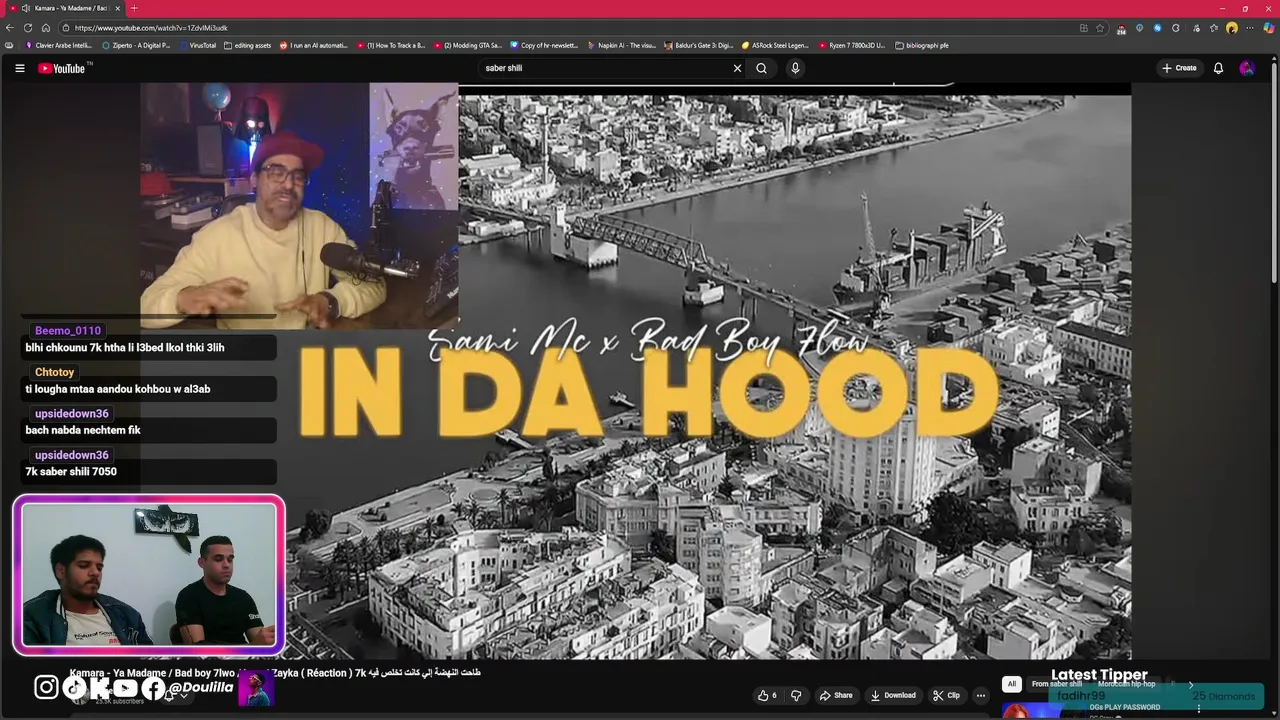Open I run an AI automati bookmark
This screenshot has height=720, width=1280.
(x=314, y=45)
